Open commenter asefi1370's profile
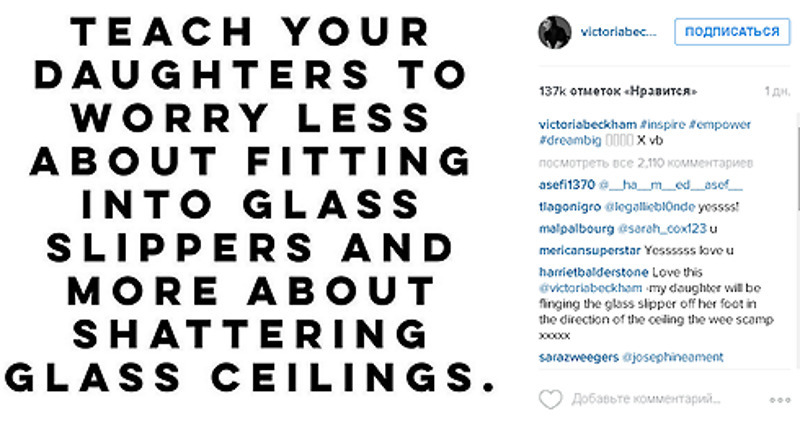 pyautogui.click(x=566, y=184)
